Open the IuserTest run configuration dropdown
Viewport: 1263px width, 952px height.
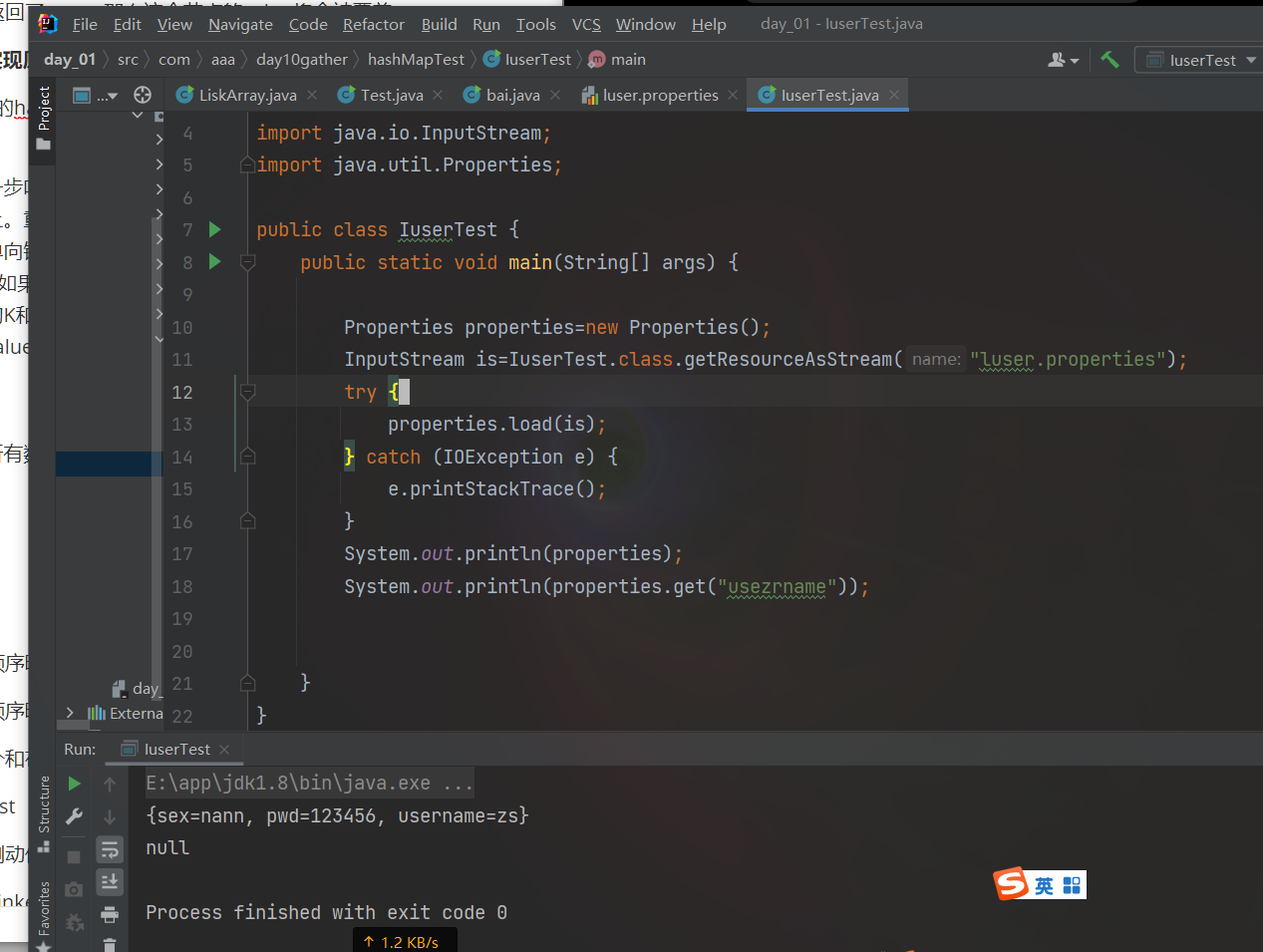coord(1201,60)
